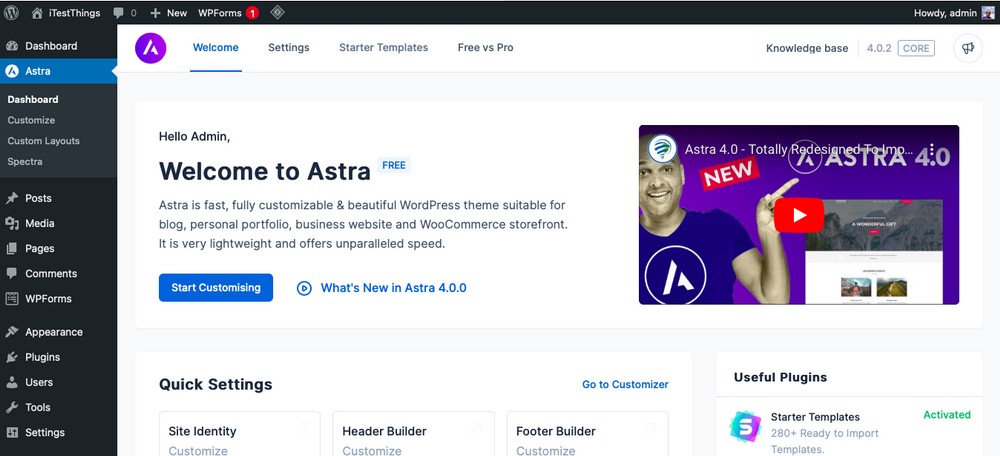Click the arrow on Header Builder card

[x=476, y=428]
